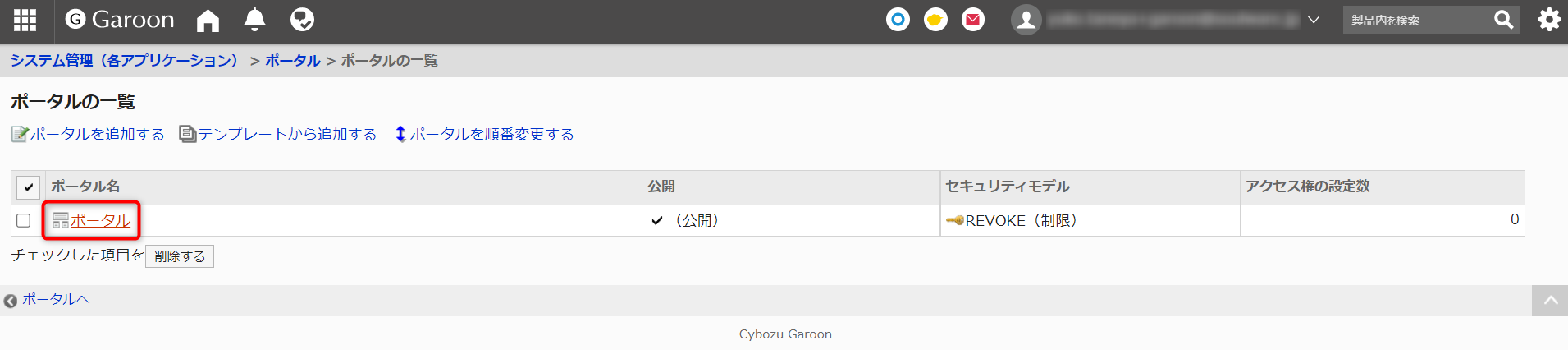Viewport: 1568px width, 350px height.
Task: Check the ポータル row checkbox
Action: [24, 220]
